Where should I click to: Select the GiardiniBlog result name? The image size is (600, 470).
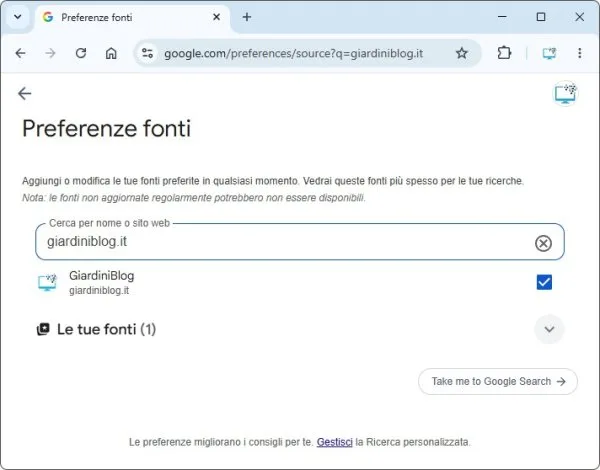tap(101, 276)
